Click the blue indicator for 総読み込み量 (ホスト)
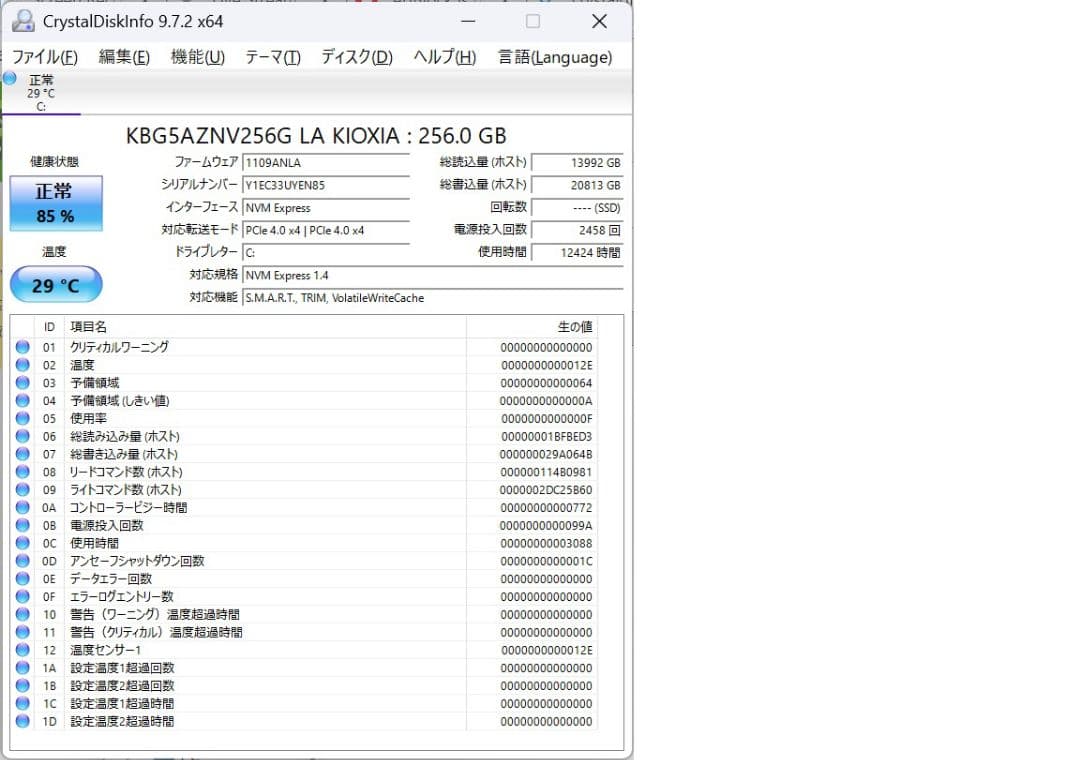 click(x=22, y=436)
